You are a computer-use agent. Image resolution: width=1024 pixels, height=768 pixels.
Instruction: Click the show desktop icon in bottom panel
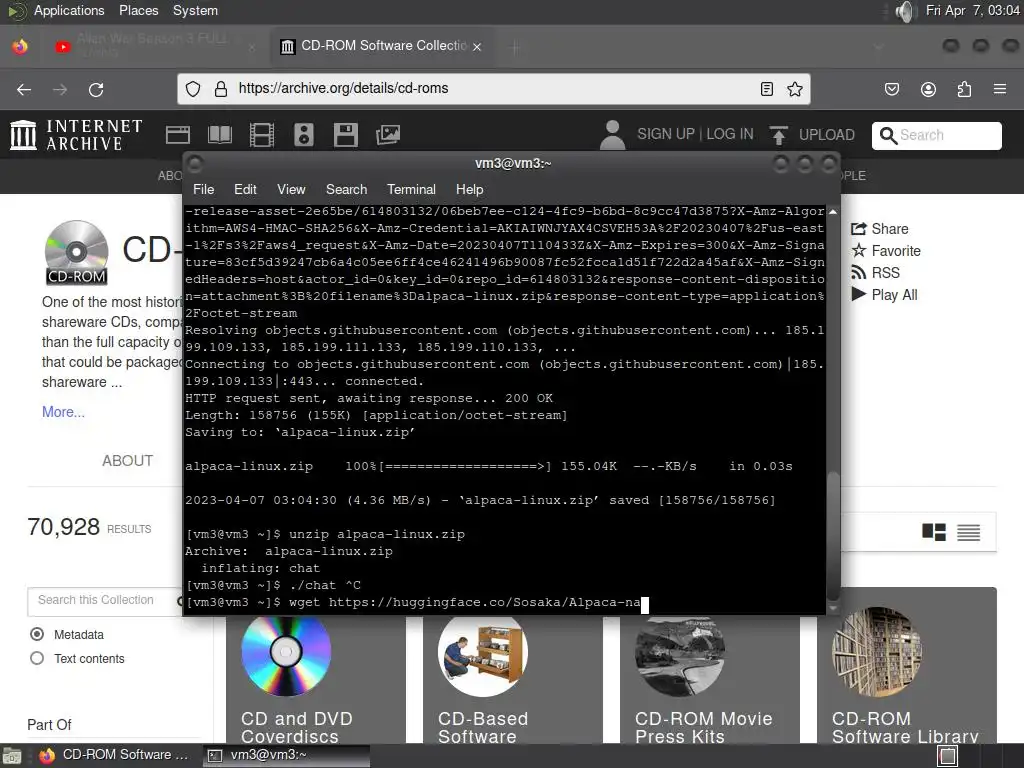tap(948, 756)
